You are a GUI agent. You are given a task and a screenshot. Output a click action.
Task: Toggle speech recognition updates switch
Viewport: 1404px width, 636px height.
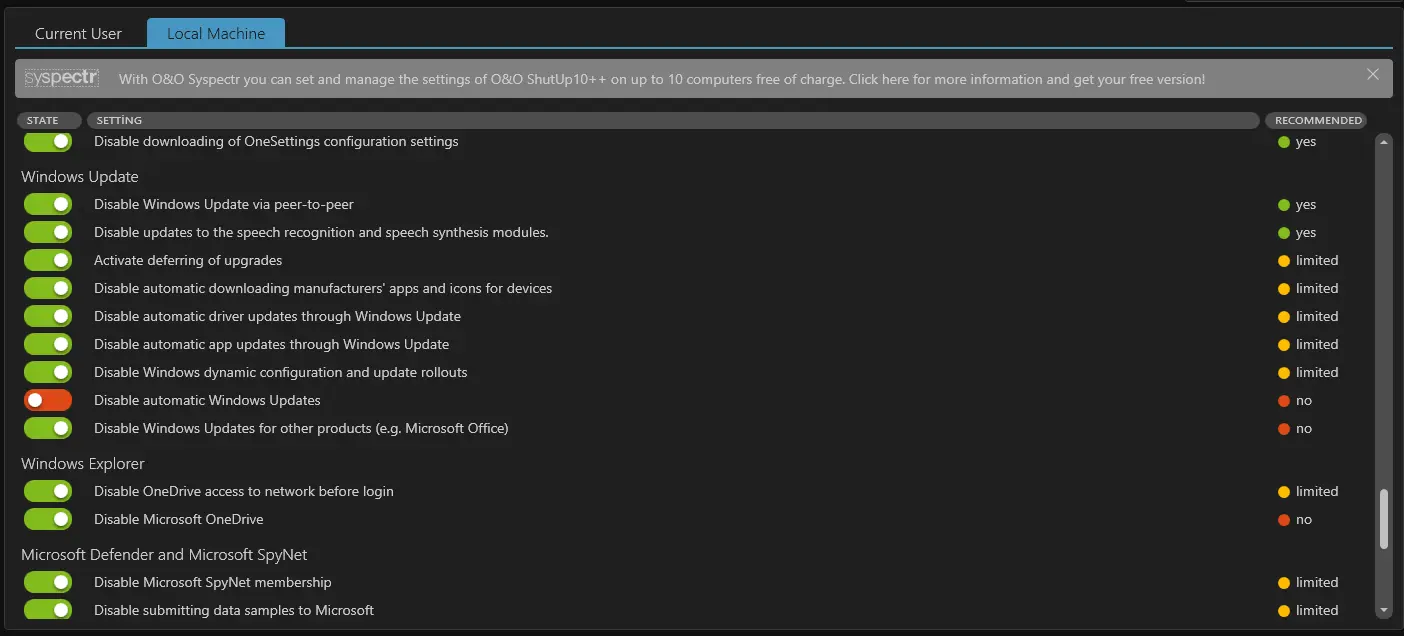click(48, 232)
